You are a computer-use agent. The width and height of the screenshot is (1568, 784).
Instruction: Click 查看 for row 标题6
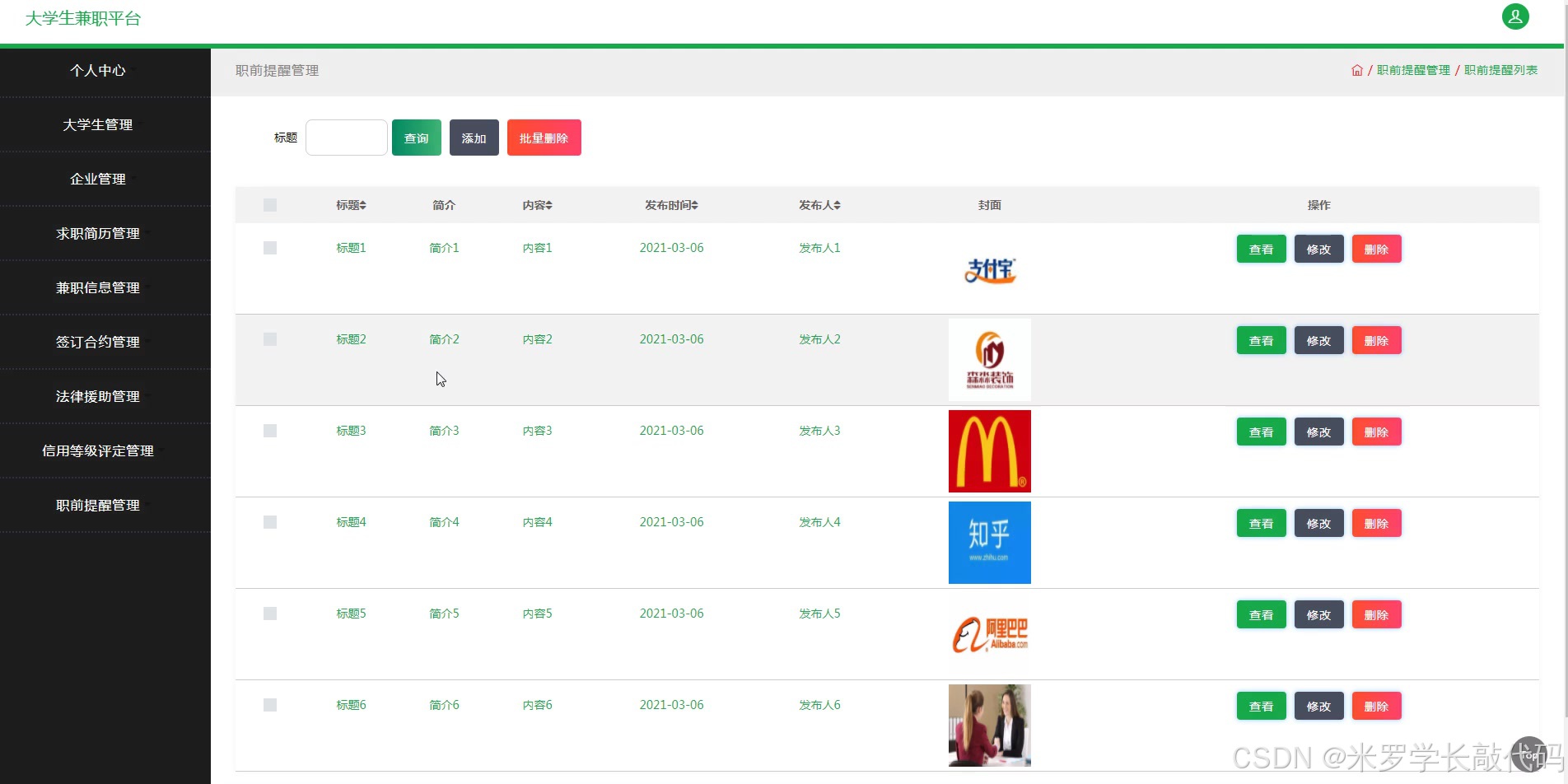[x=1262, y=706]
